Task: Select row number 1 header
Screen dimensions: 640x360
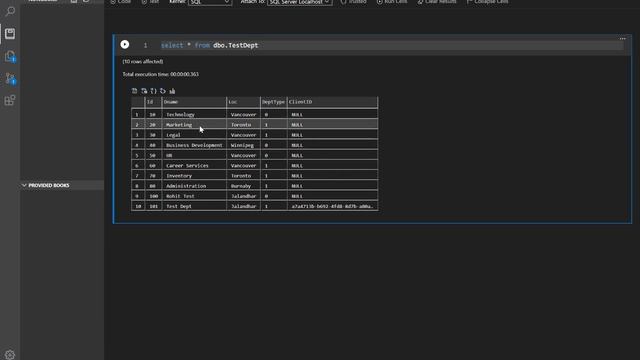Action: 138,115
